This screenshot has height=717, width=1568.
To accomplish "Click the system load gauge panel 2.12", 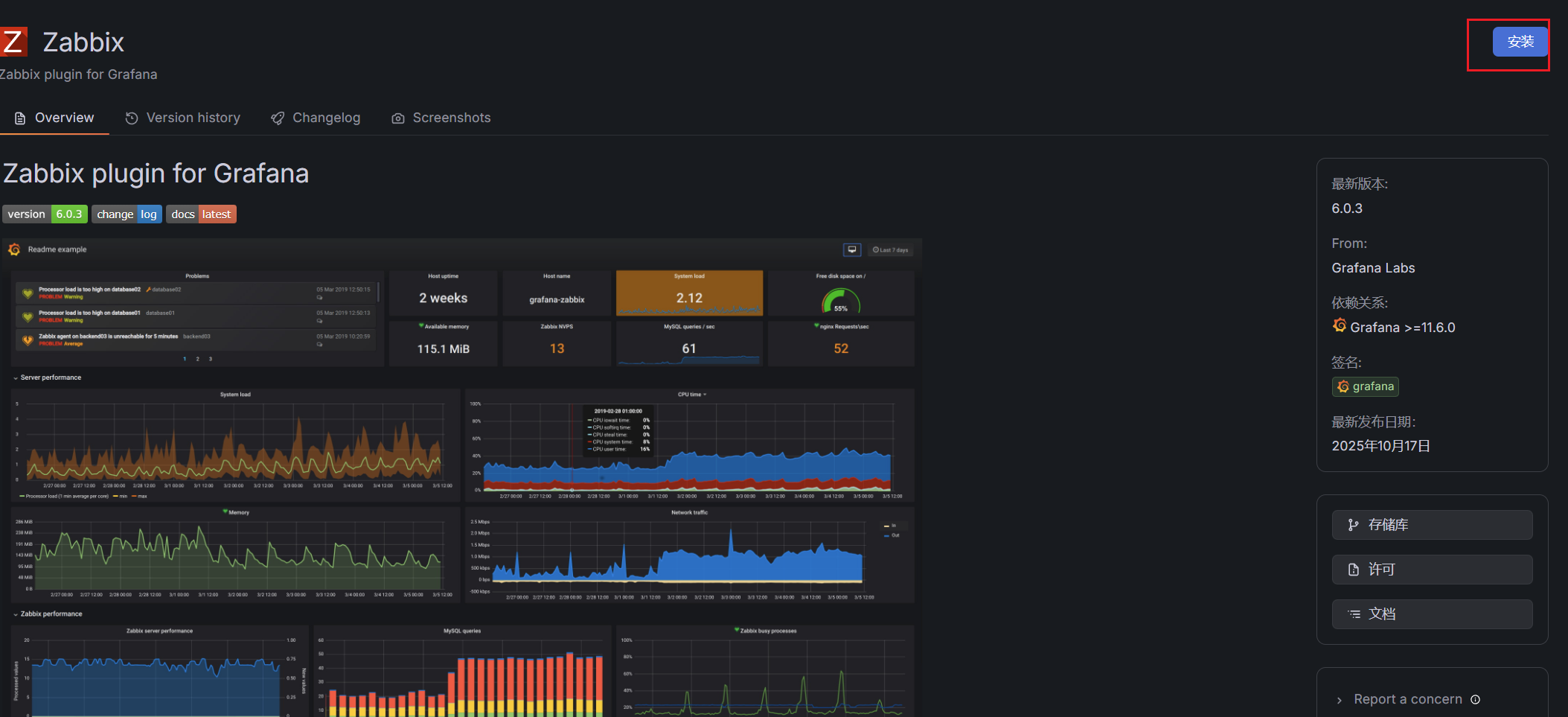I will pos(689,293).
